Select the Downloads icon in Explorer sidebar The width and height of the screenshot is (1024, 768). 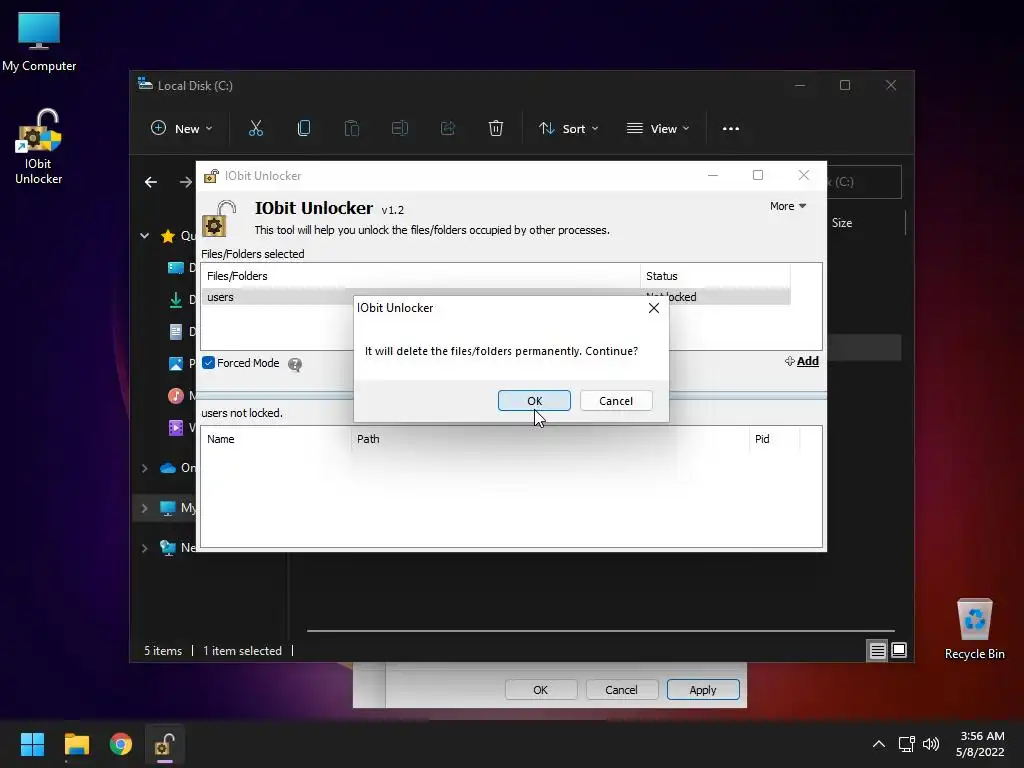tap(176, 300)
